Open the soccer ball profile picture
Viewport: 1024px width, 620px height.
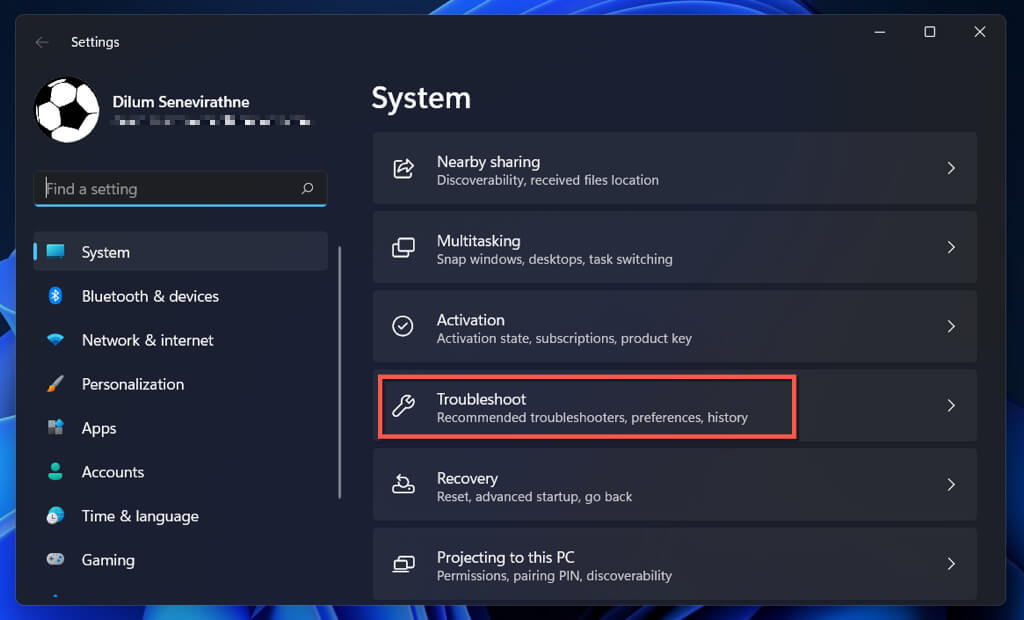(x=67, y=110)
